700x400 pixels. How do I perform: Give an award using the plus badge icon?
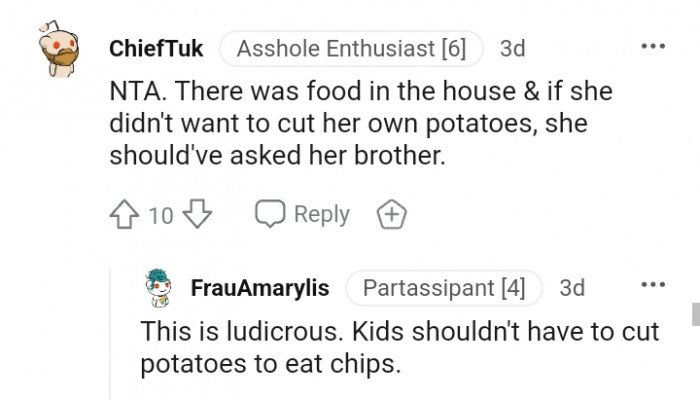coord(389,214)
